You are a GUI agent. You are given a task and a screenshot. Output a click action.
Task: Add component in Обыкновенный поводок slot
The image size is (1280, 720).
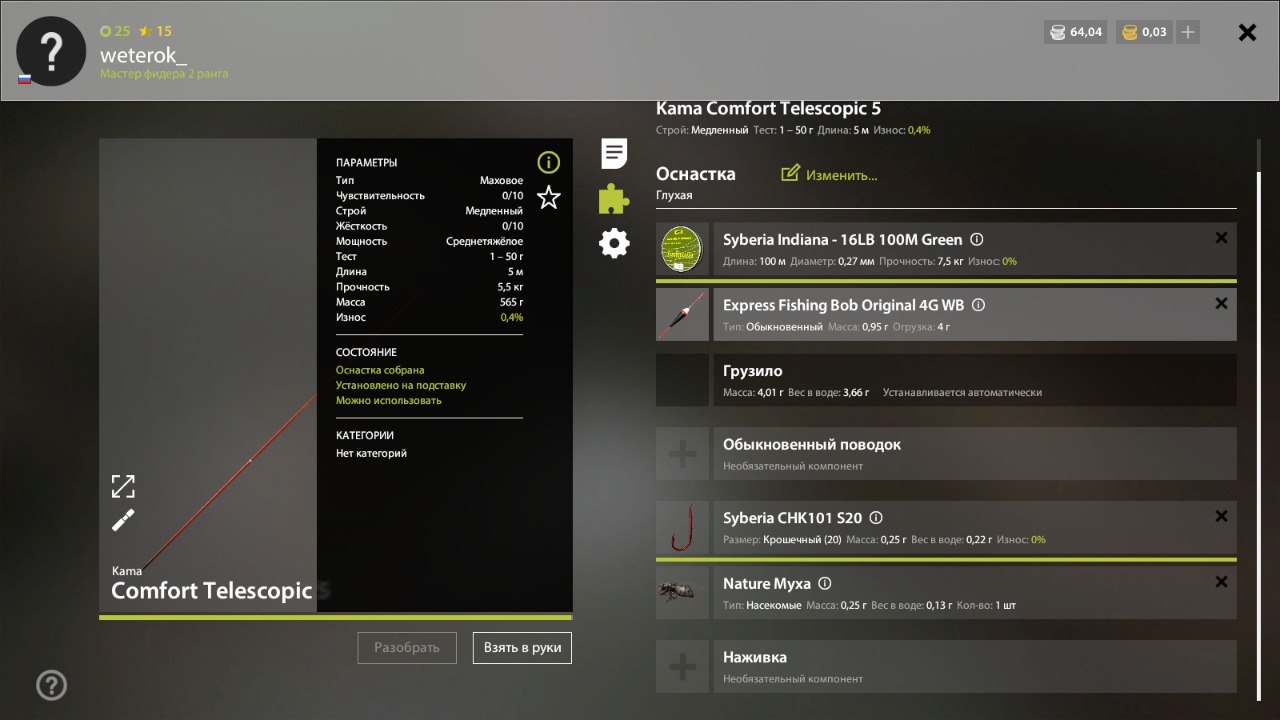(x=682, y=454)
